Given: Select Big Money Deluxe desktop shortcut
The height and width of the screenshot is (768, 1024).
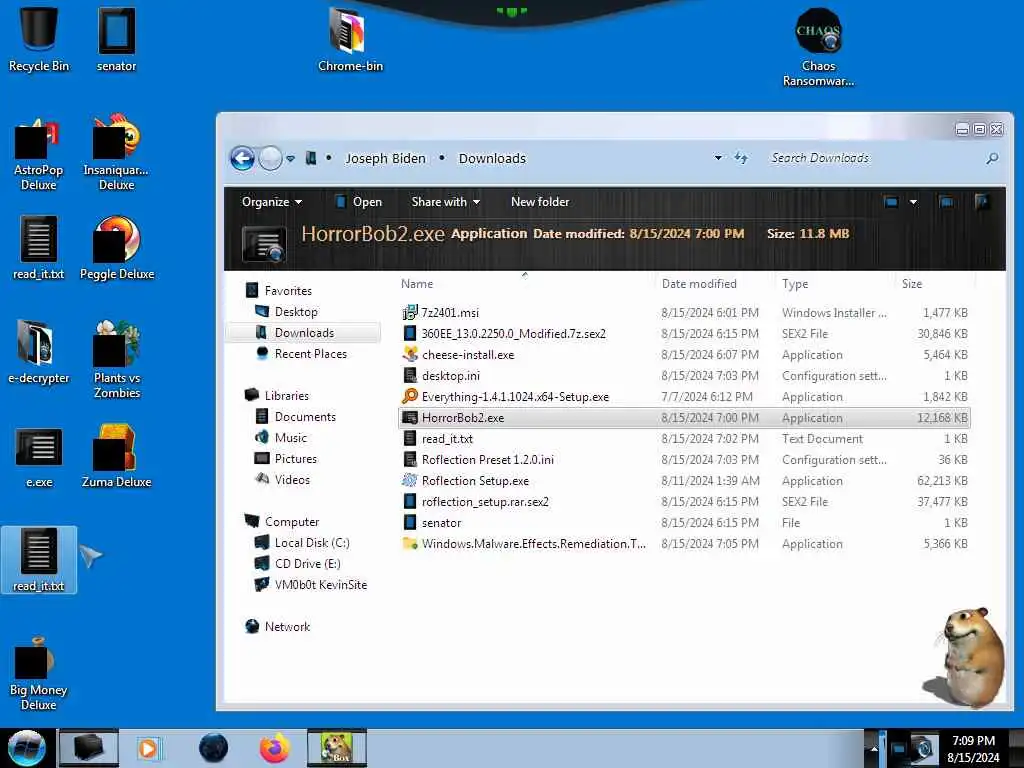Looking at the screenshot, I should (38, 674).
